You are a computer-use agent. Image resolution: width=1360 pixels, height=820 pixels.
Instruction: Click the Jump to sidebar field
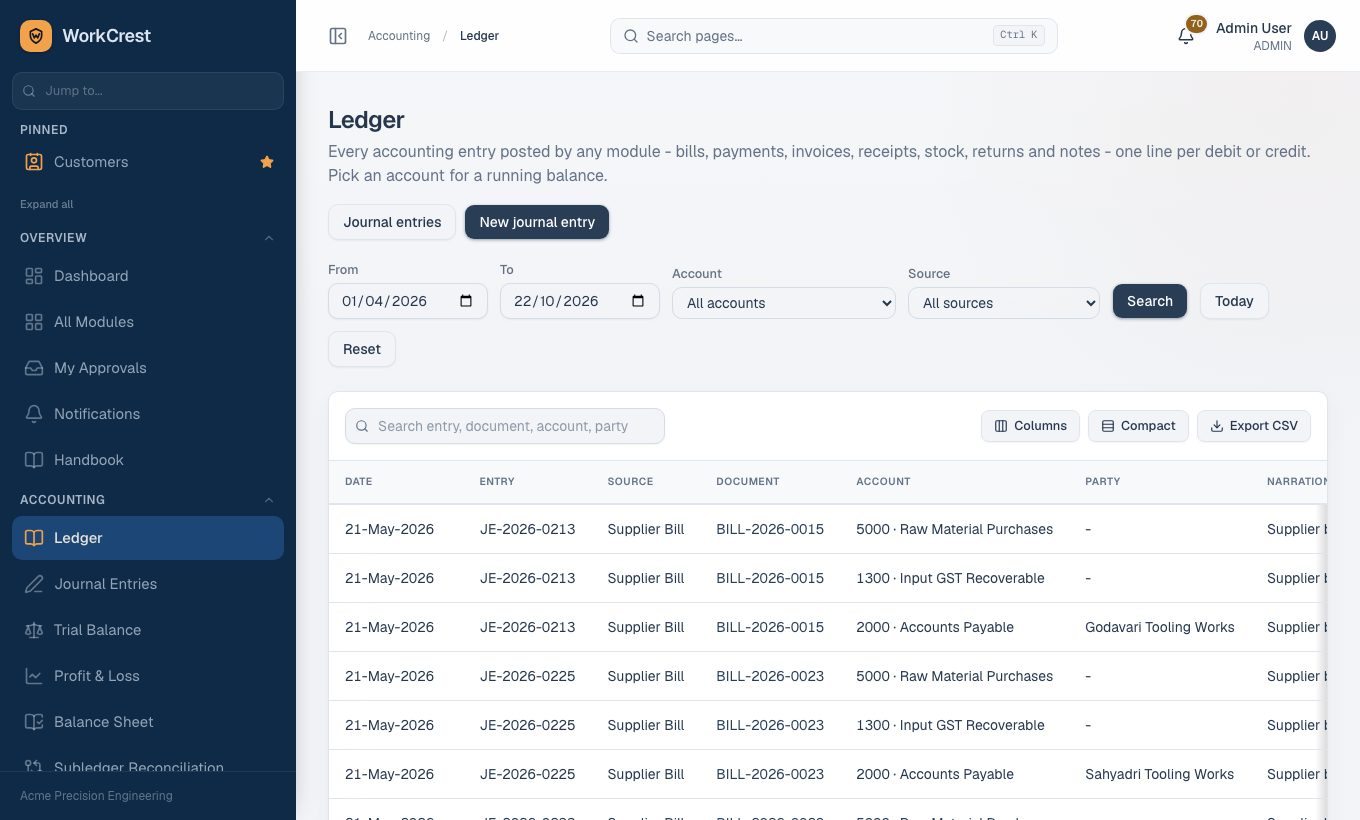[148, 90]
